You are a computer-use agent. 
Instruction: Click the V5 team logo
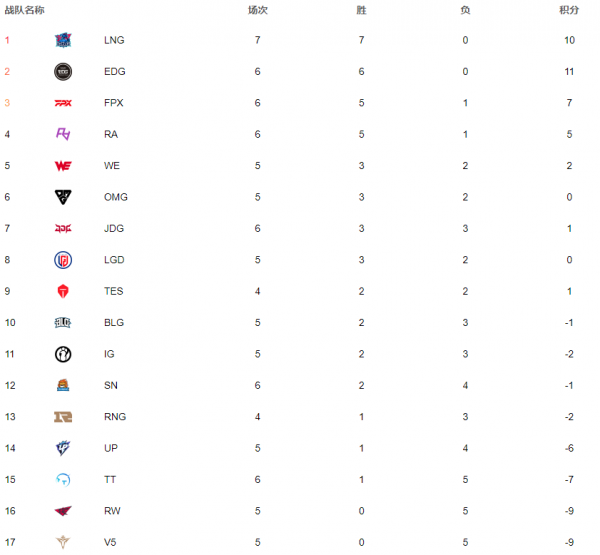pyautogui.click(x=63, y=542)
